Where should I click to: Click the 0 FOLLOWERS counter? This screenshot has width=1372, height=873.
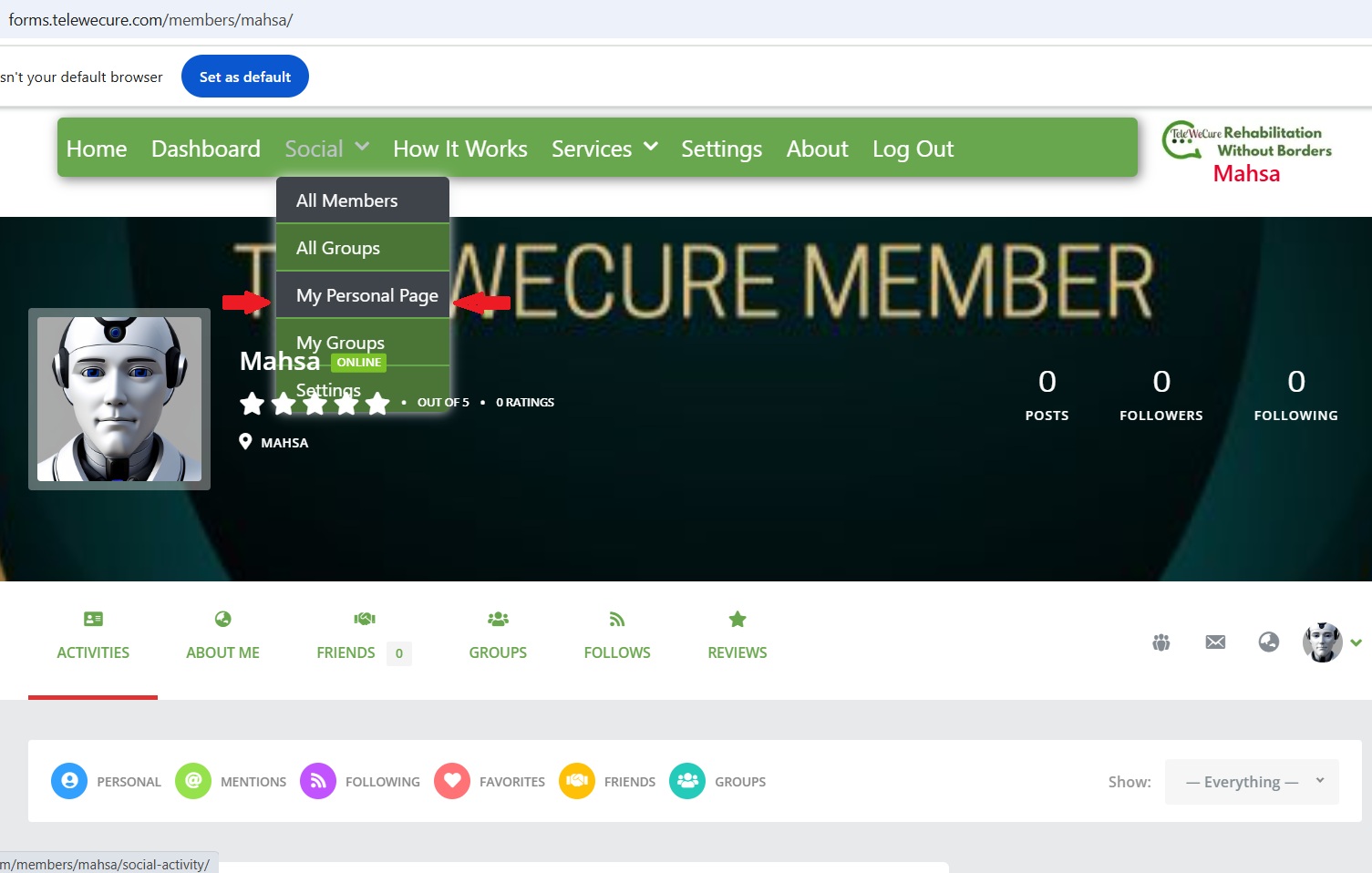point(1161,395)
